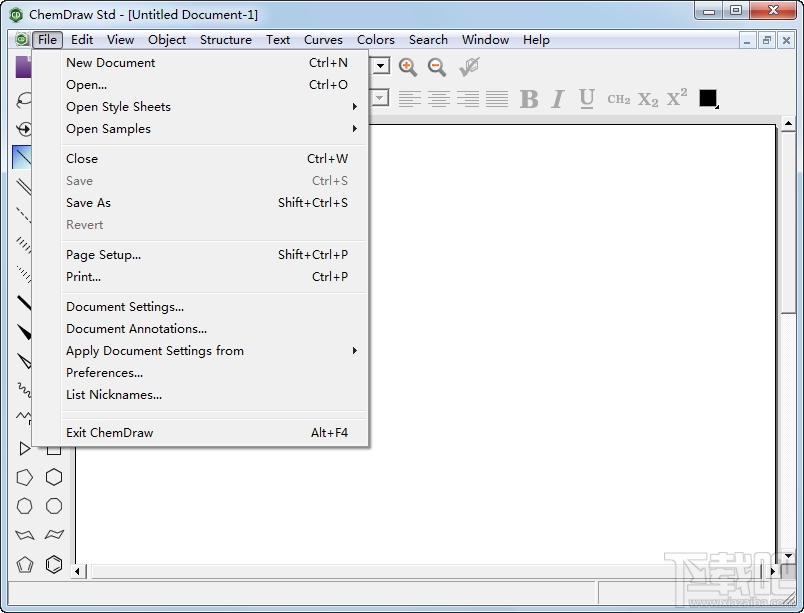The width and height of the screenshot is (804, 613).
Task: Select the Acyclic Chain tool
Action: tap(24, 416)
